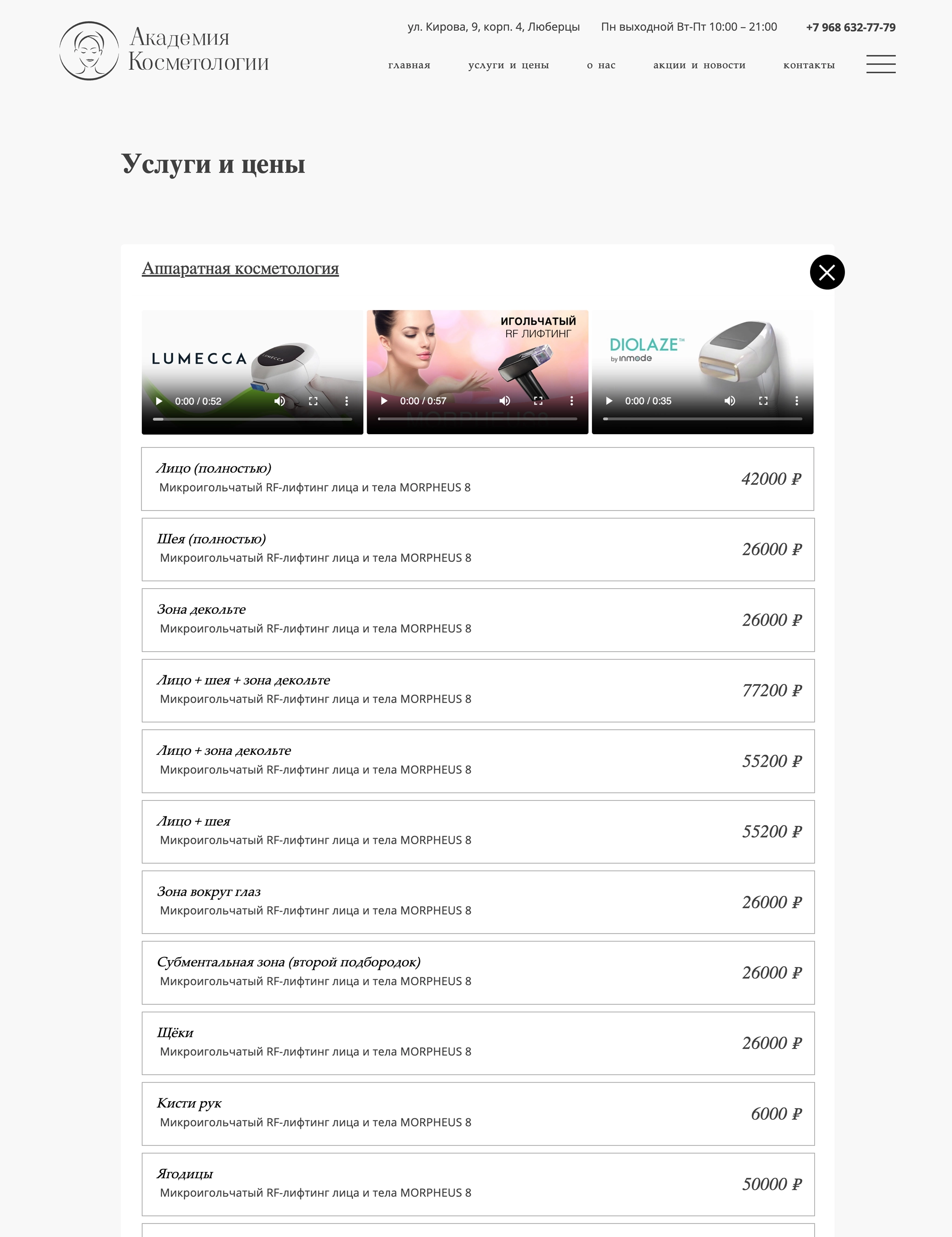
Task: Make the Diolaze video fullscreen
Action: (764, 401)
